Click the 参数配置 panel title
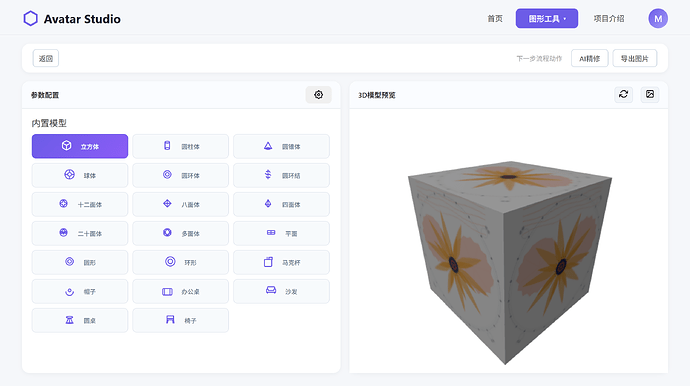The image size is (690, 386). point(45,95)
